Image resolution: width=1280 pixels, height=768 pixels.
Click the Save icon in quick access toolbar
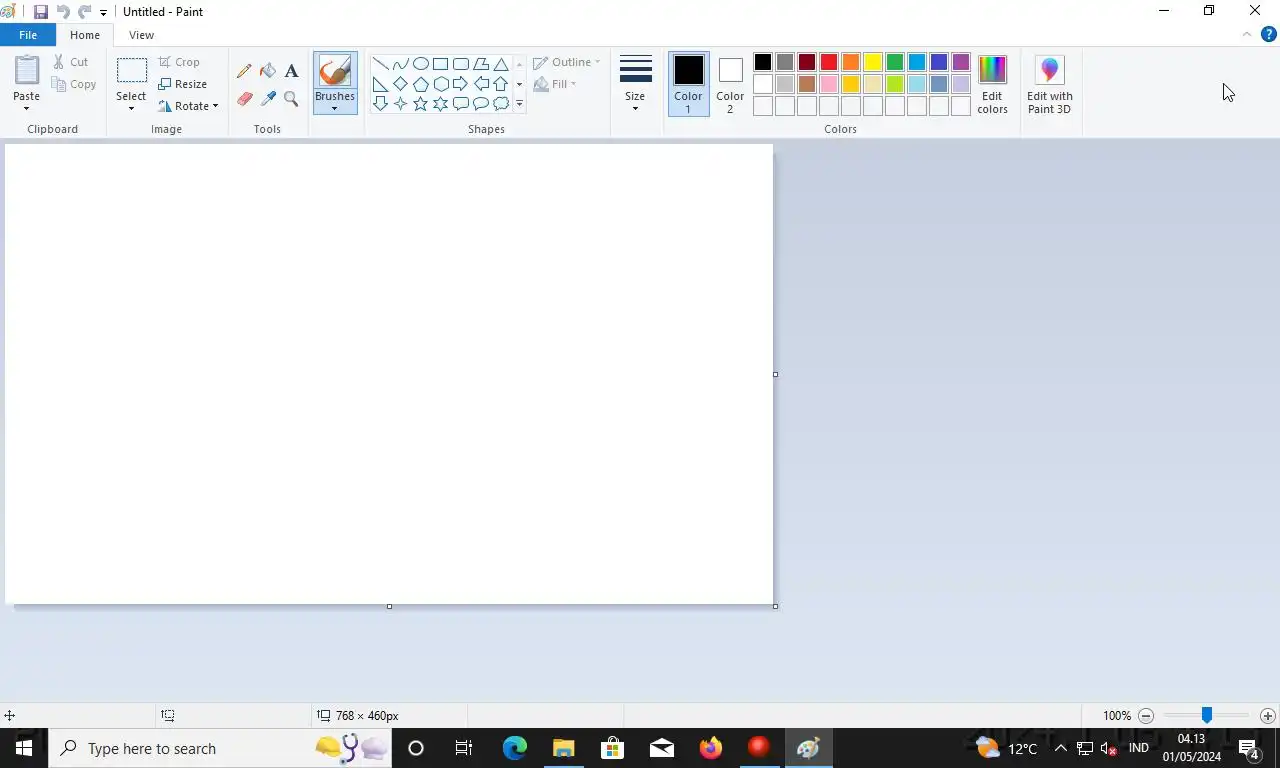click(41, 12)
